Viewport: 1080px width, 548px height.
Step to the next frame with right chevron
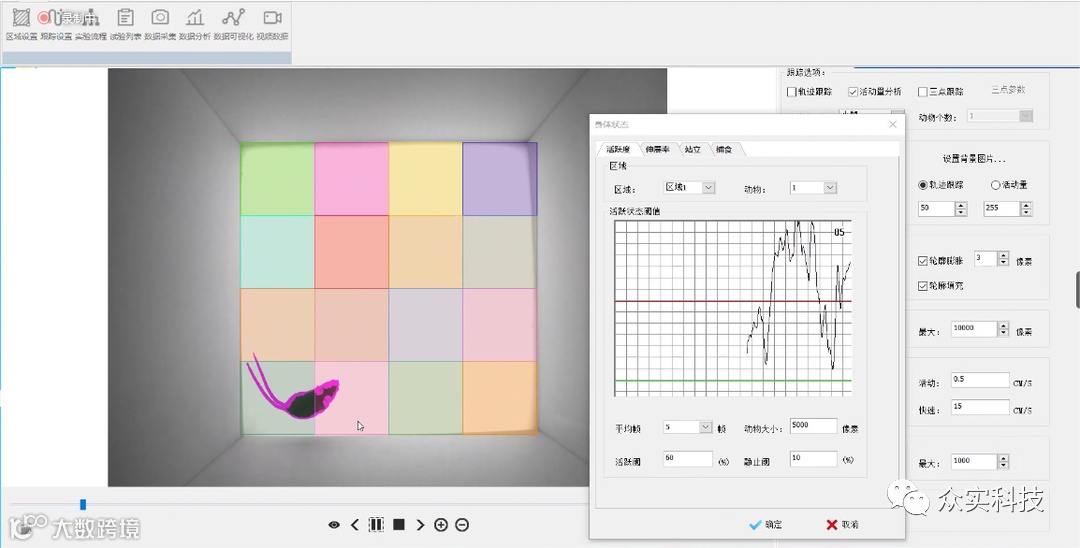pos(420,525)
